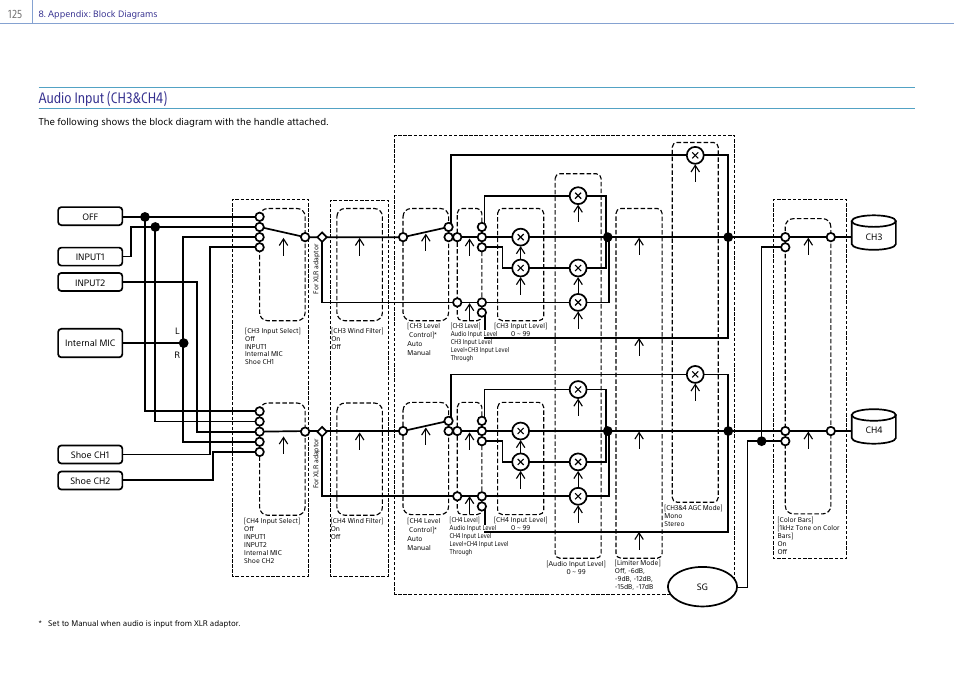Click the page number 125
Viewport: 954px width, 675px height.
pos(15,14)
